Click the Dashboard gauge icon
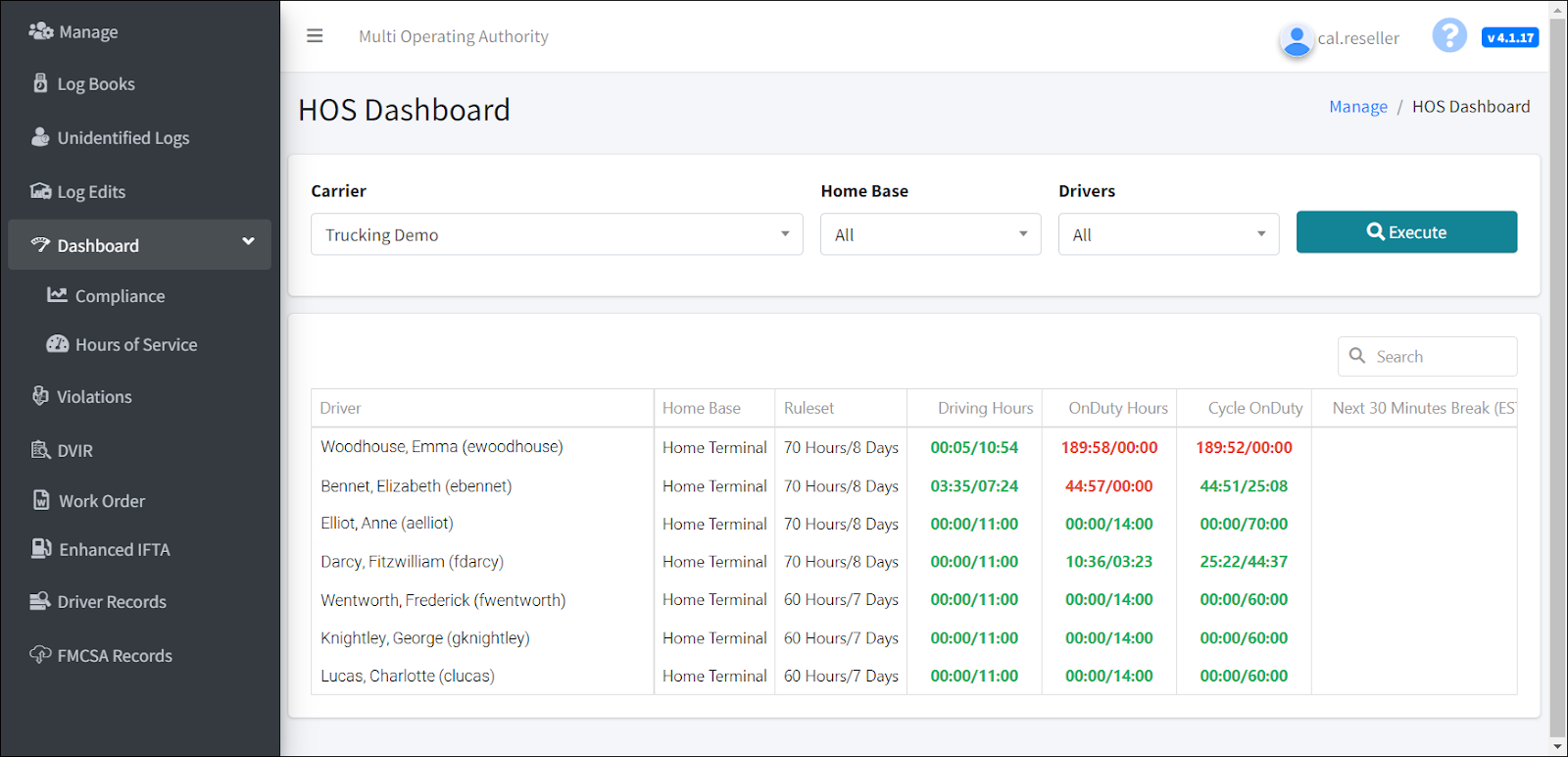Viewport: 1568px width, 757px height. pyautogui.click(x=40, y=245)
